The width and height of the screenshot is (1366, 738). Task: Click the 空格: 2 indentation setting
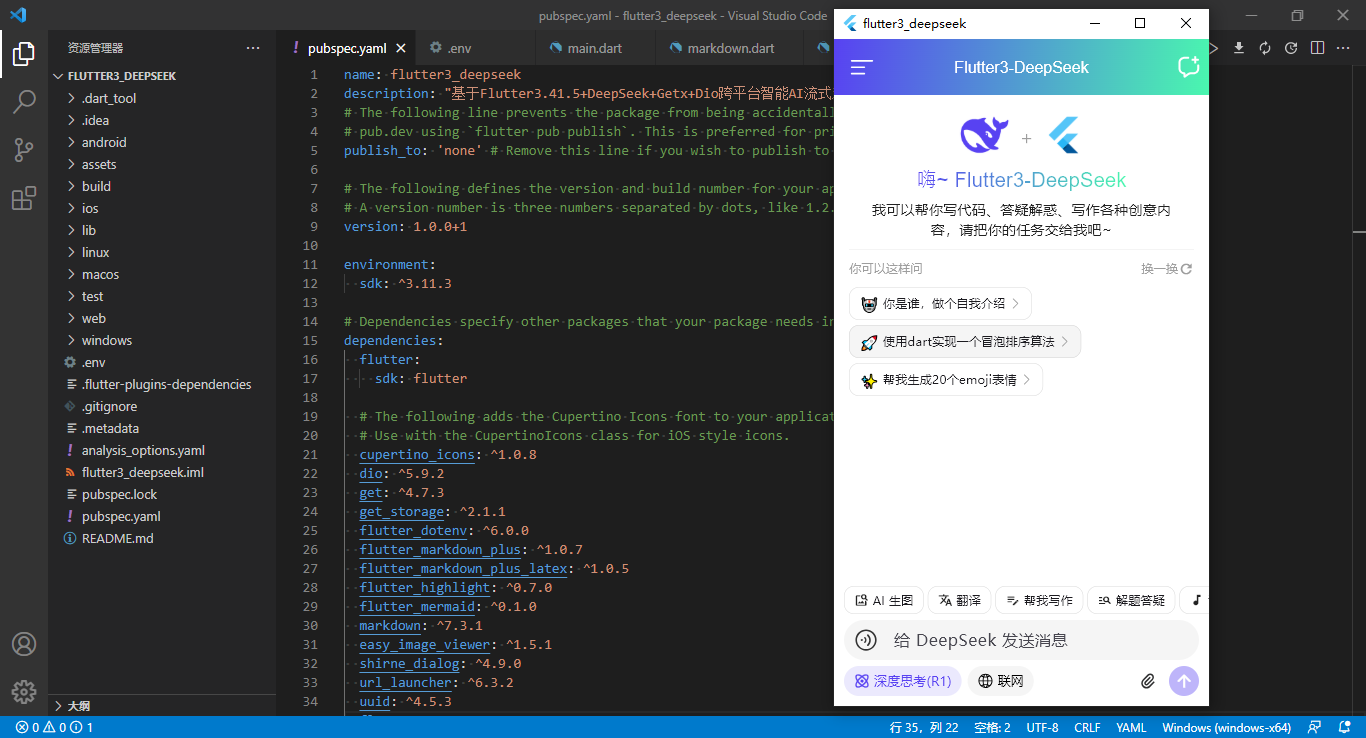pyautogui.click(x=992, y=728)
